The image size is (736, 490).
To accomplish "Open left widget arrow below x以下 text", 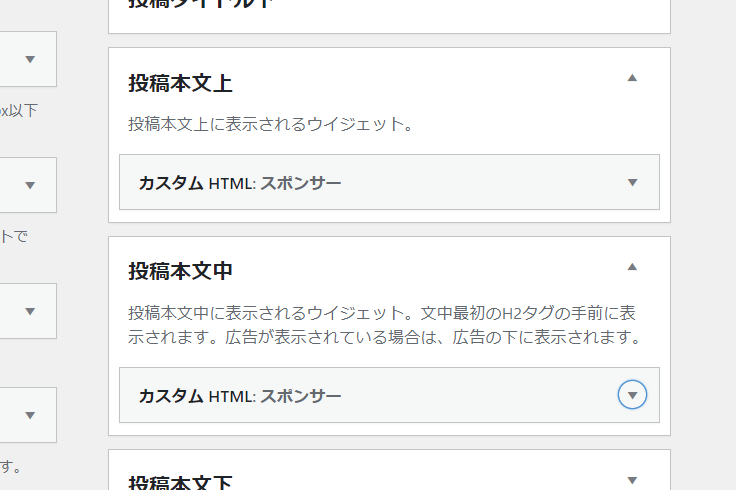I will click(x=30, y=185).
